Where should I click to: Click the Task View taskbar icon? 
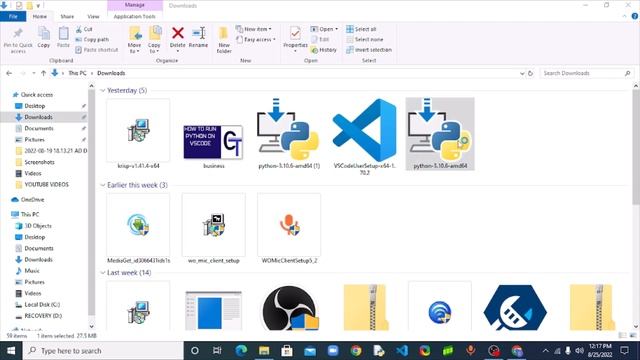(x=217, y=350)
